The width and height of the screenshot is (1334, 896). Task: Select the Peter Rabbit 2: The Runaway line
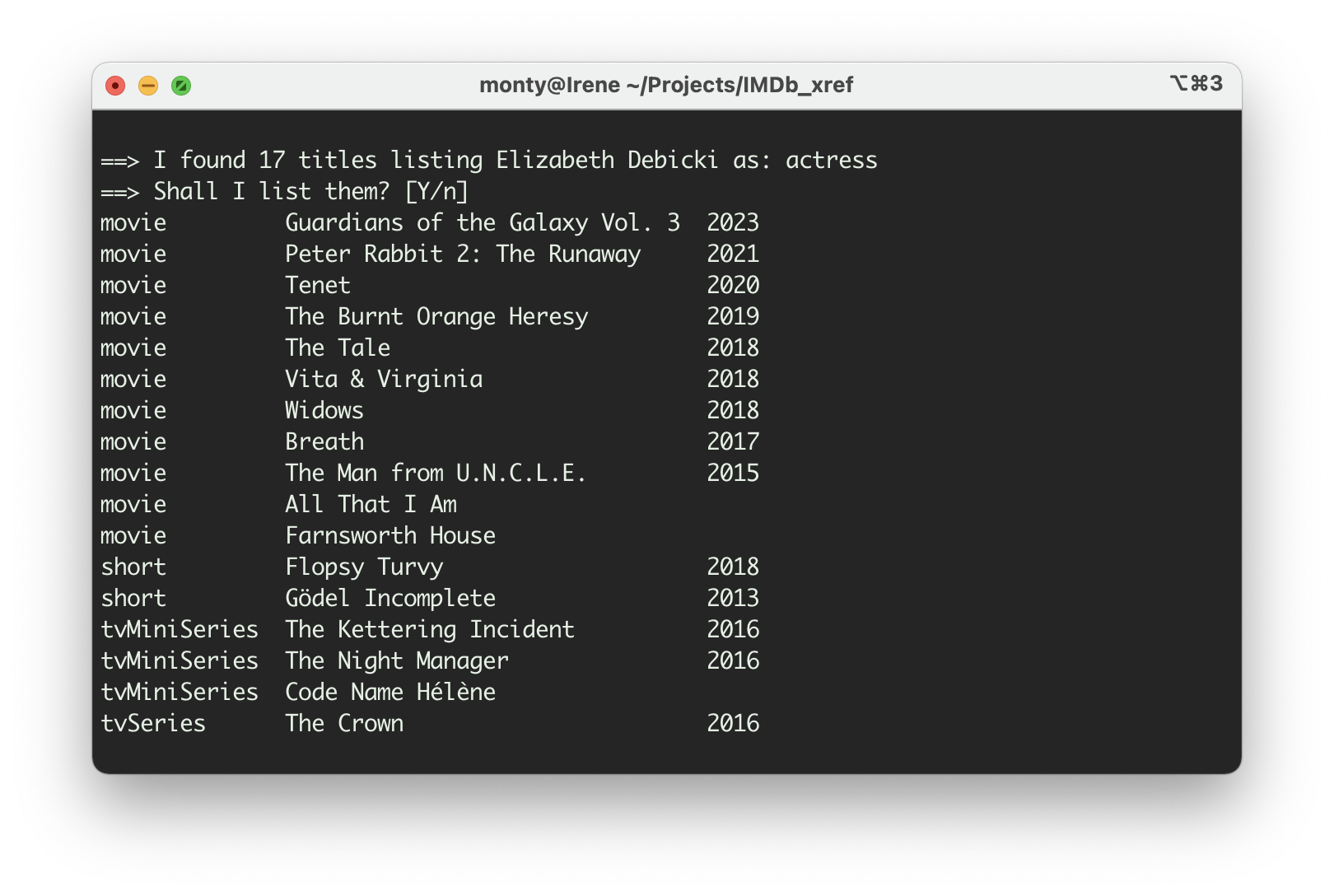463,254
